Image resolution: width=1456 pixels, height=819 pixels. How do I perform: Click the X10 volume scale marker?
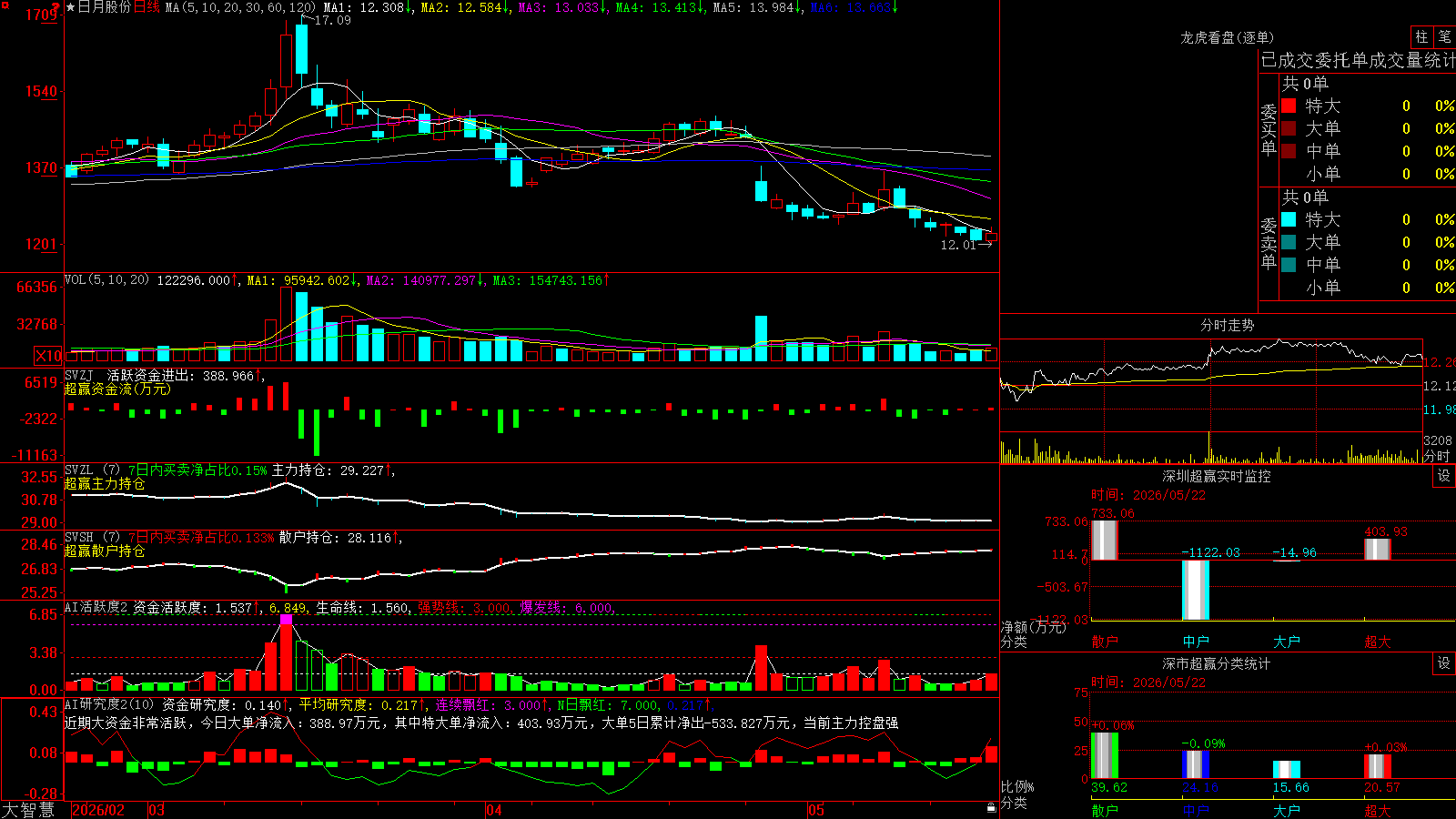(48, 356)
